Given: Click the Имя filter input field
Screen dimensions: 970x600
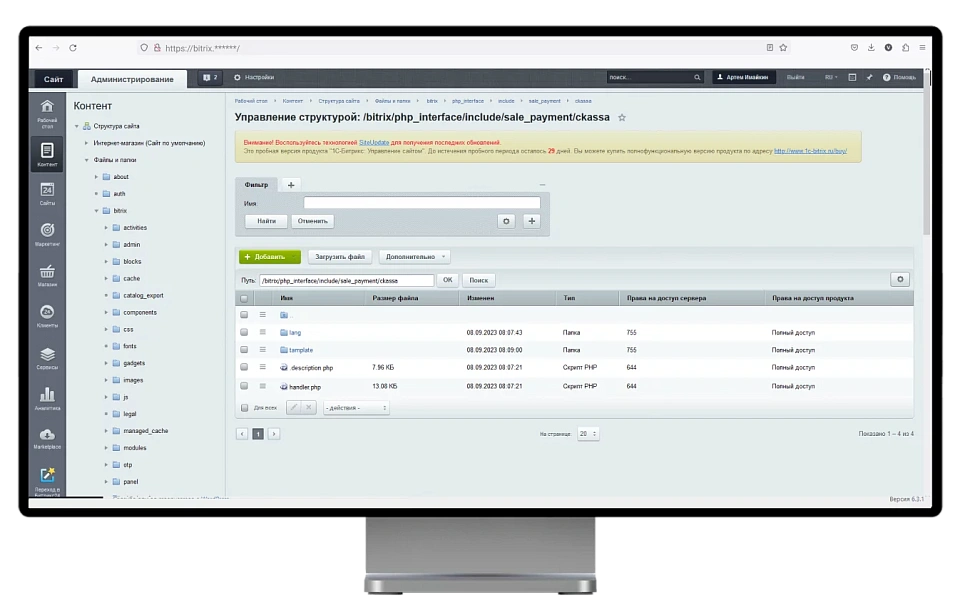Looking at the screenshot, I should click(x=421, y=203).
